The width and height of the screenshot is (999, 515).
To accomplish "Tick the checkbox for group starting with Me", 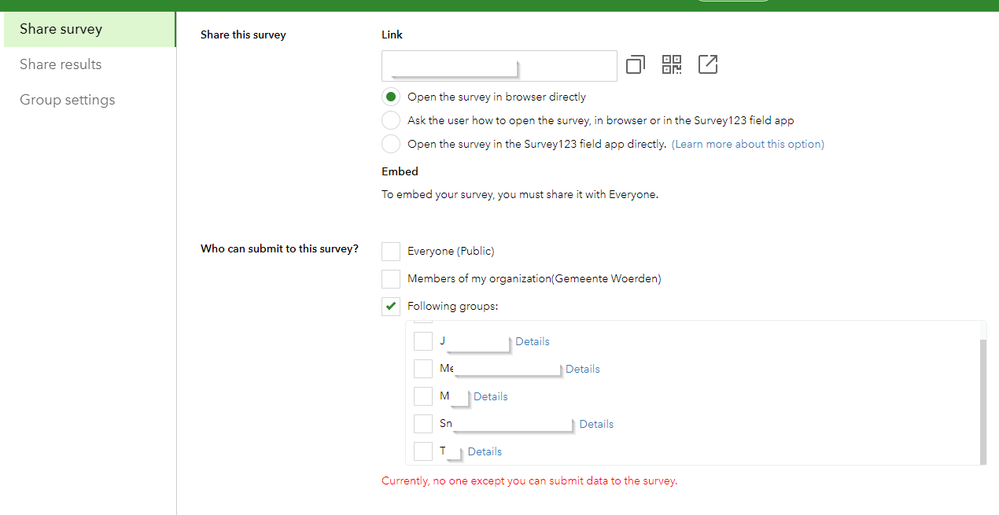I will click(423, 369).
